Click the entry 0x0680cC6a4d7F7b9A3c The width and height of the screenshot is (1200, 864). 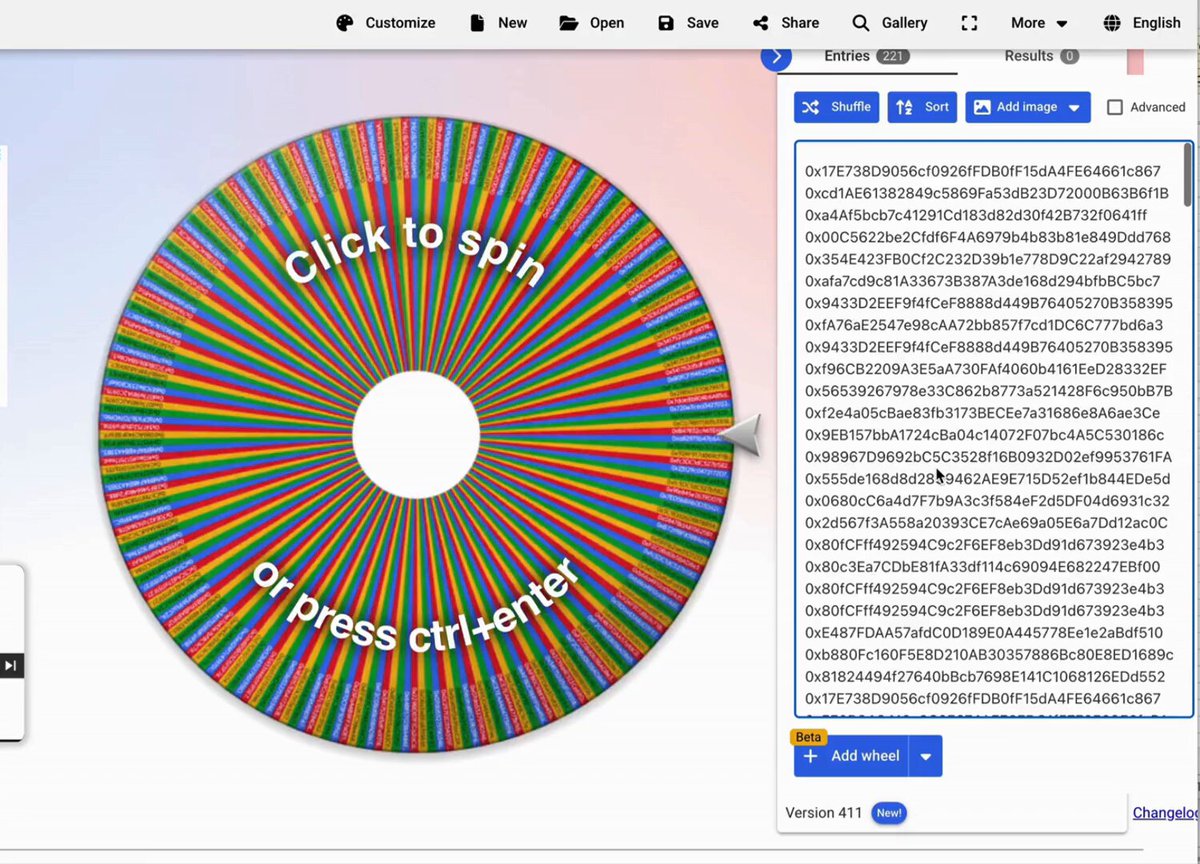[987, 501]
